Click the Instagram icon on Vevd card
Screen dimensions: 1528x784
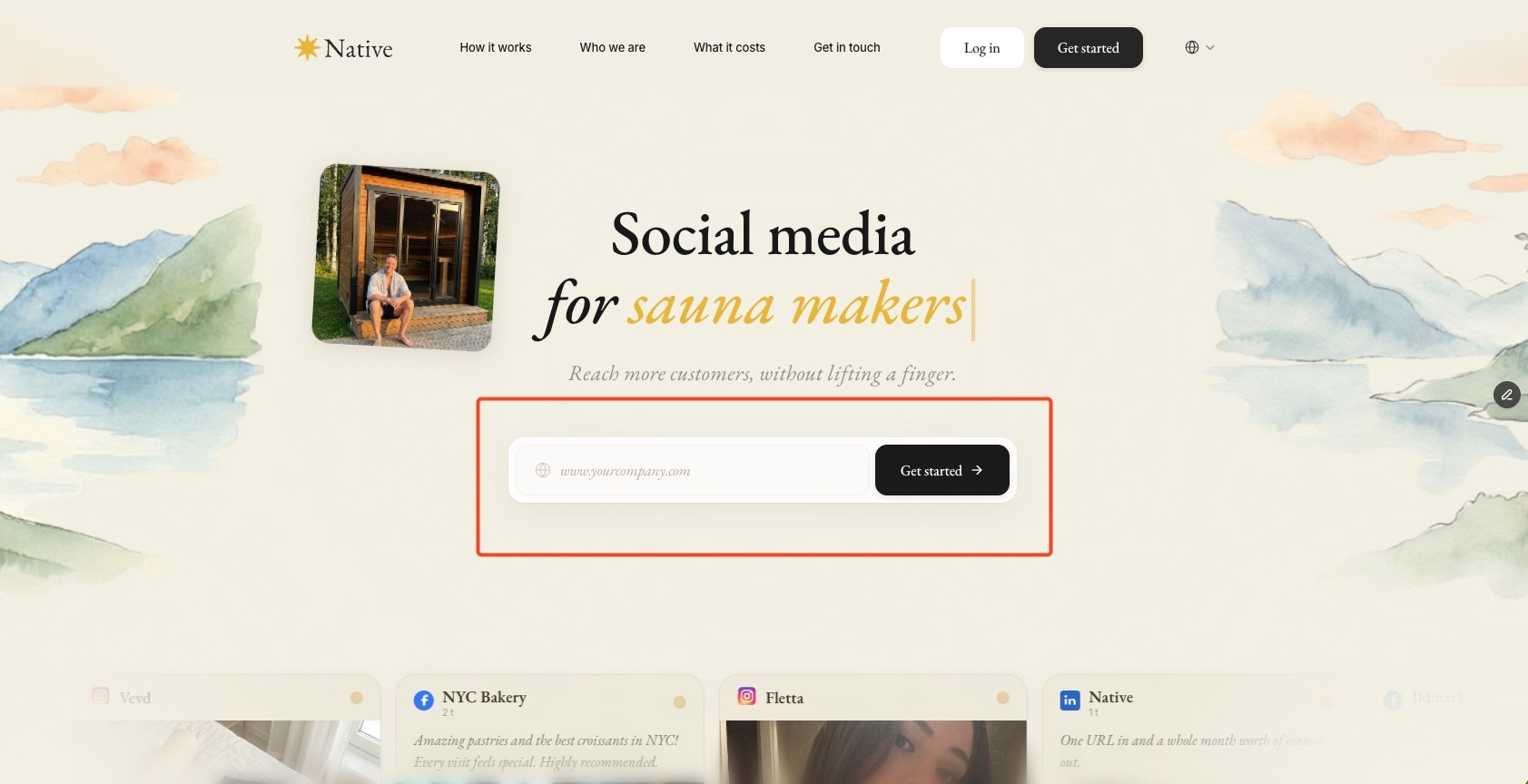[x=101, y=696]
